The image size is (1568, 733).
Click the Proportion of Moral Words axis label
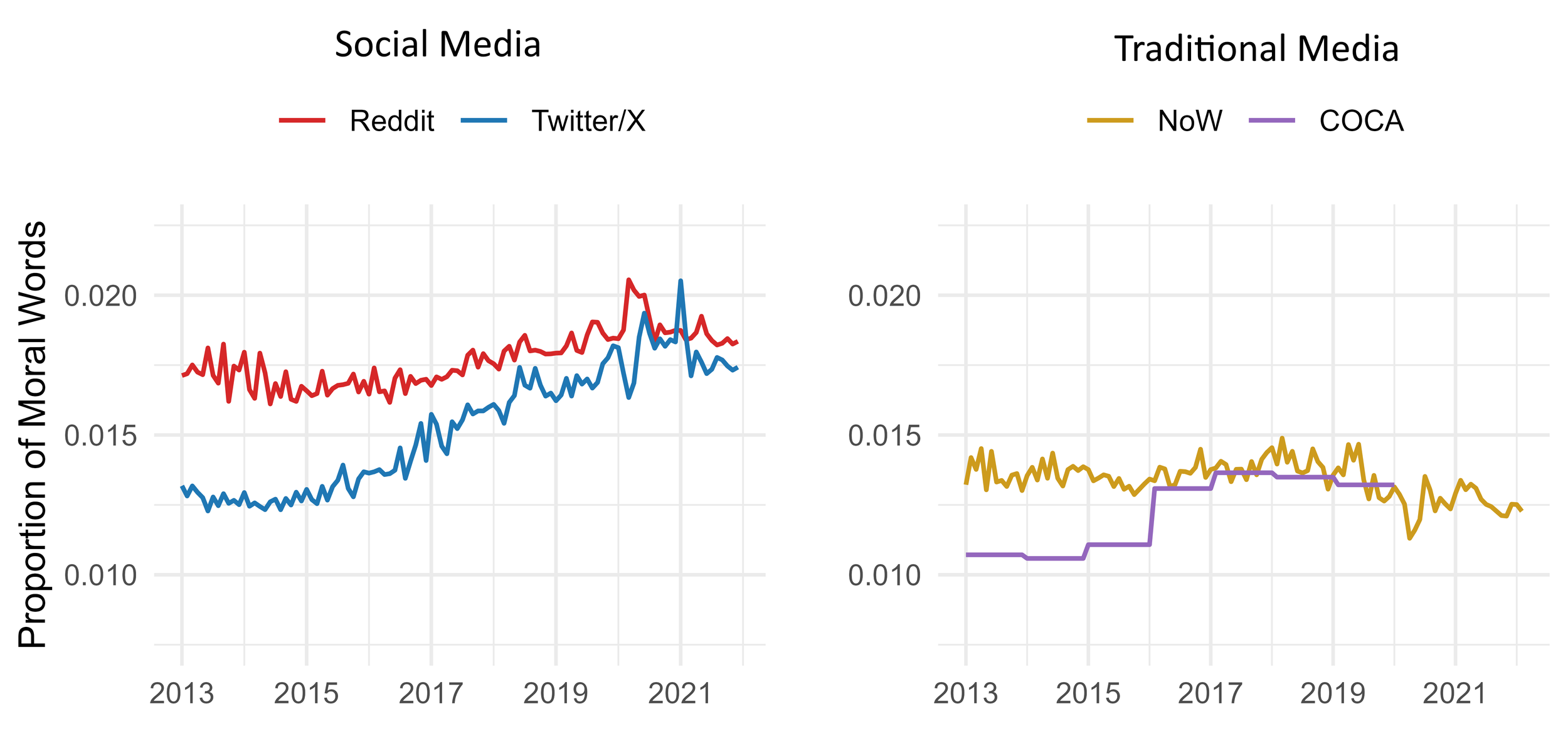[33, 434]
